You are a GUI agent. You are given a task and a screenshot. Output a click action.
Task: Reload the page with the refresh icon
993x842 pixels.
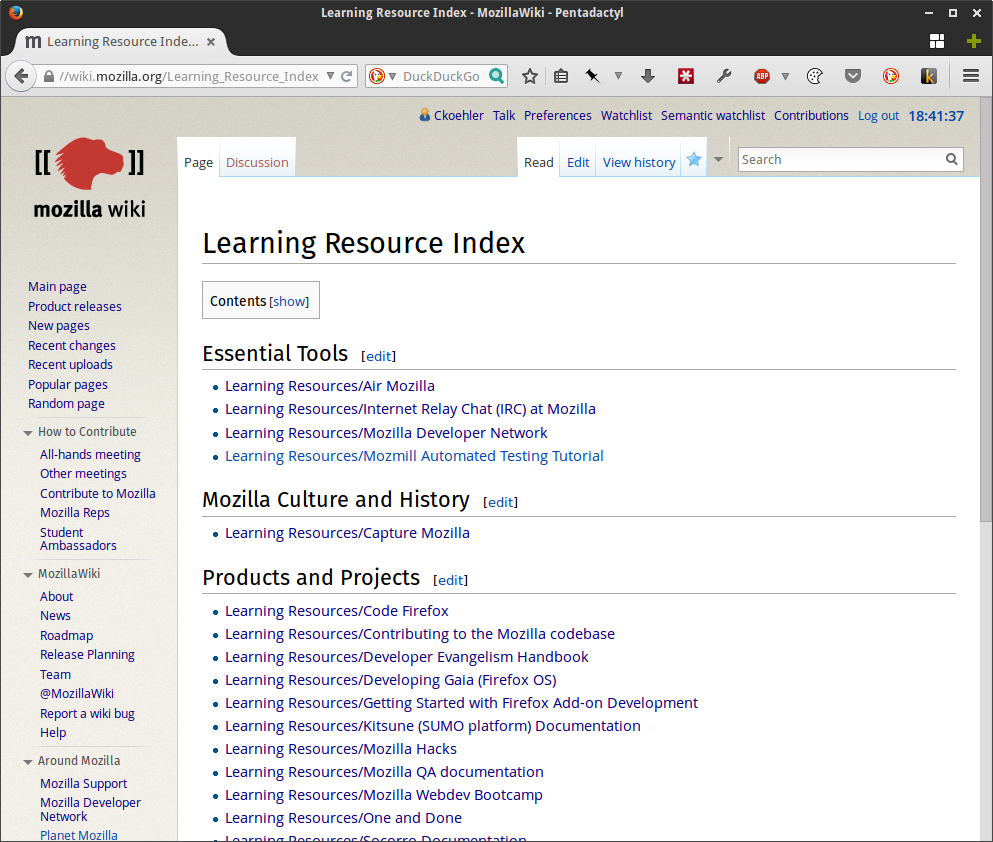(x=346, y=77)
